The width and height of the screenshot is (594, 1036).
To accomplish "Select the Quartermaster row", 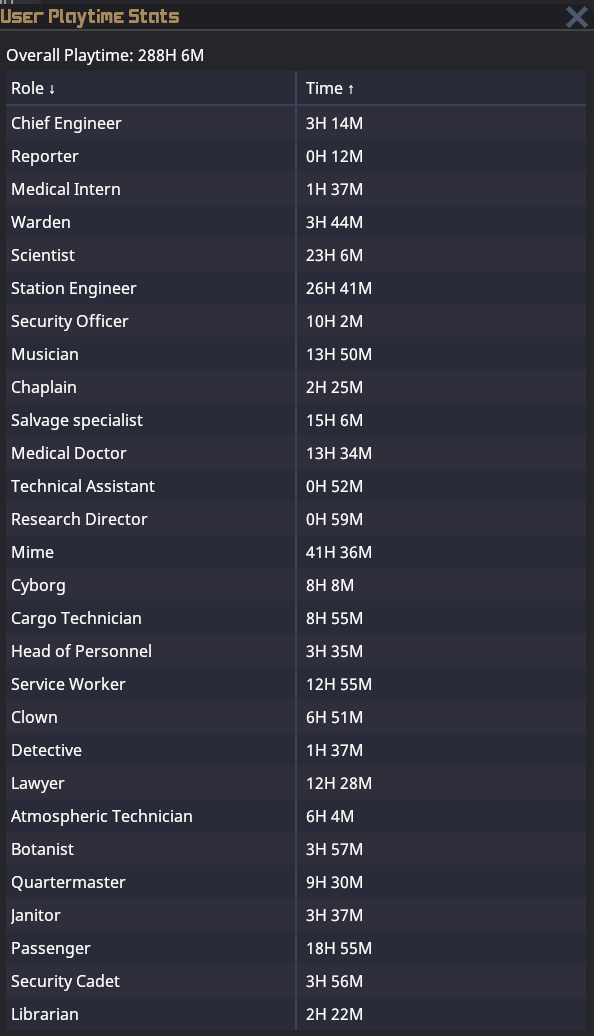I will [296, 882].
